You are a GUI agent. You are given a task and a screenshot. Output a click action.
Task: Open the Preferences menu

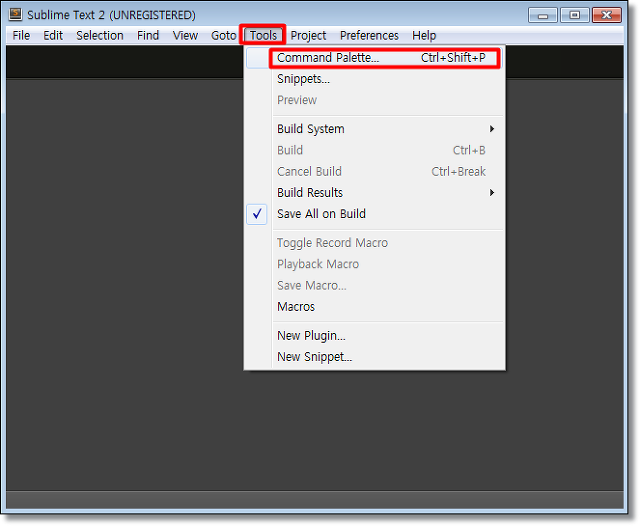coord(369,36)
